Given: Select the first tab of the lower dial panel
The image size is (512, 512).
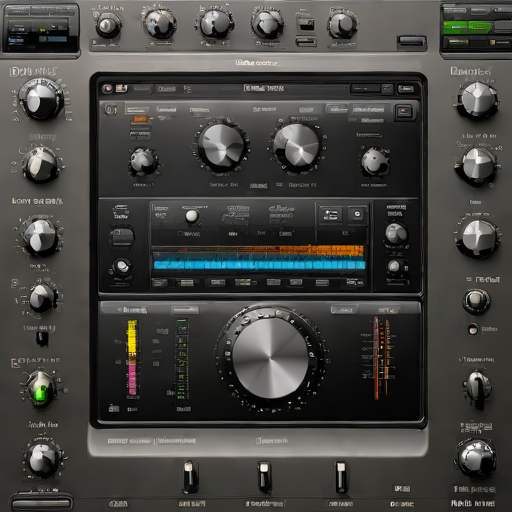Looking at the screenshot, I should pos(133,310).
